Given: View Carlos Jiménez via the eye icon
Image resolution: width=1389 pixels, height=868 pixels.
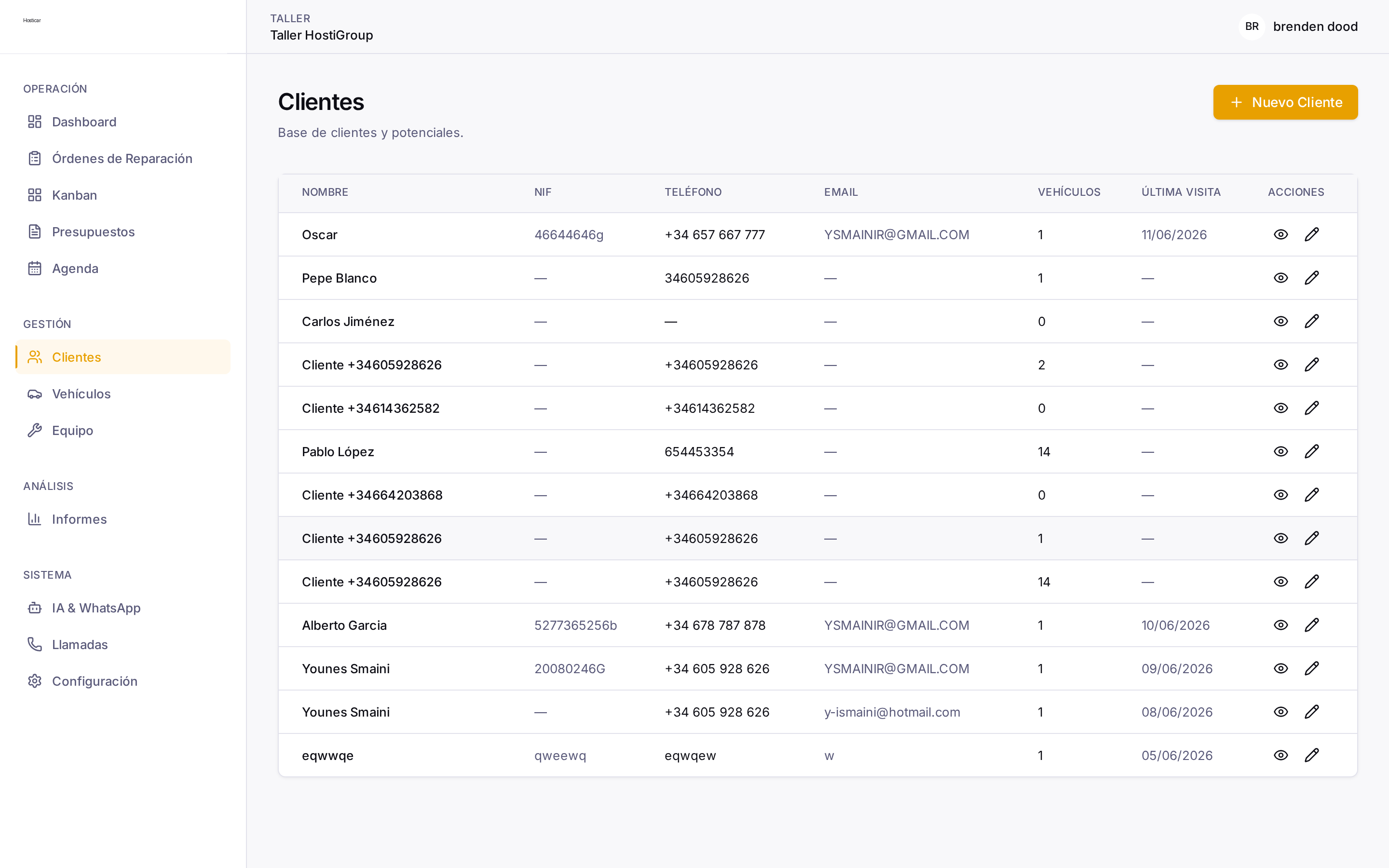Looking at the screenshot, I should coord(1280,321).
